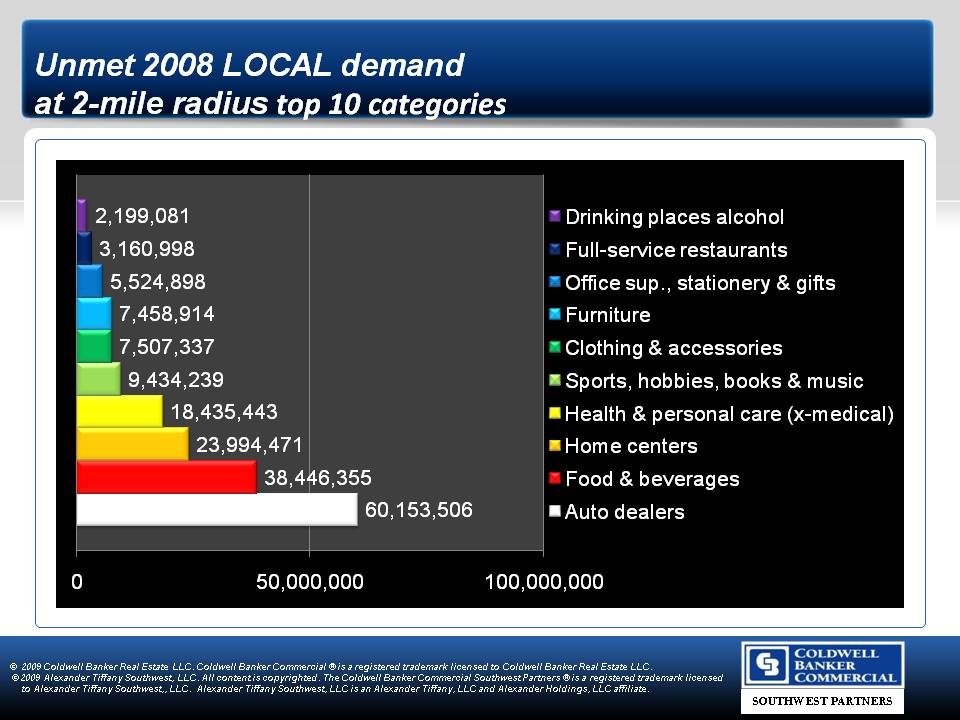Viewport: 960px width, 720px height.
Task: Click the 100,000,000 axis label
Action: (x=544, y=582)
